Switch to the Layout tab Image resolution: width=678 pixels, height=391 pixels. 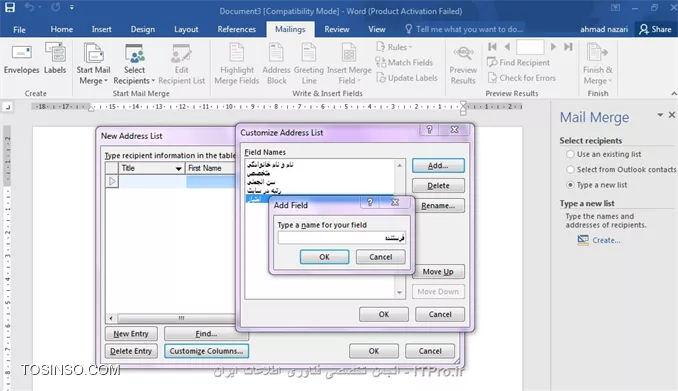tap(186, 29)
